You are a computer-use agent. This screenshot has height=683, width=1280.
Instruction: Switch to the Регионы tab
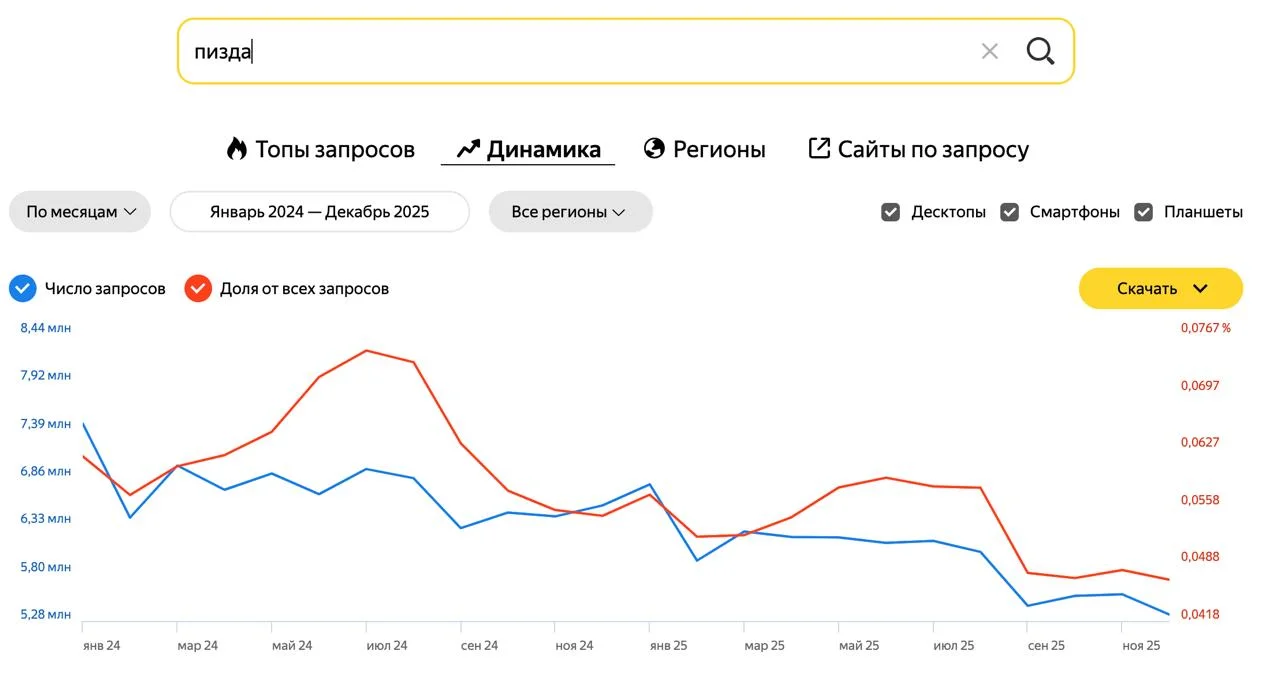pos(719,149)
